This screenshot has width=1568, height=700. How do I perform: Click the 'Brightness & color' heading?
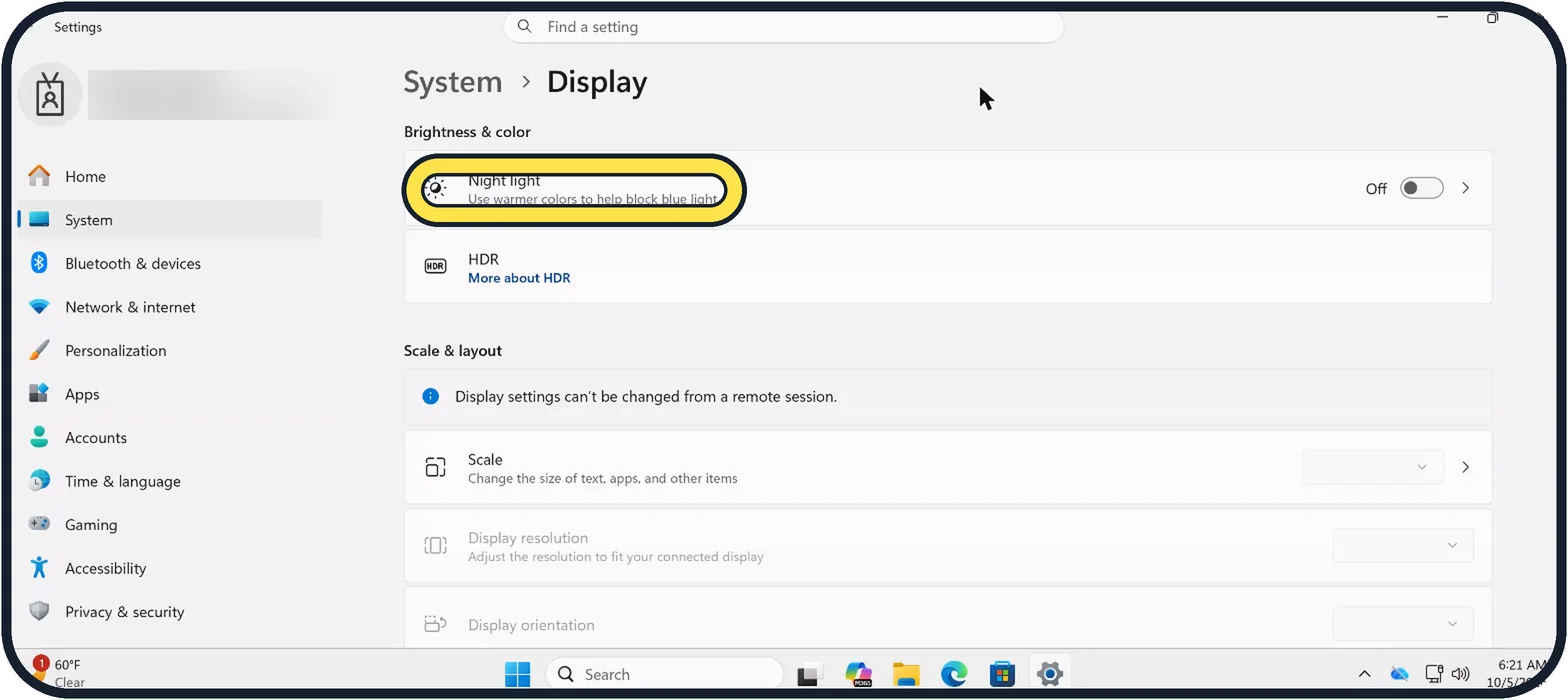(467, 132)
